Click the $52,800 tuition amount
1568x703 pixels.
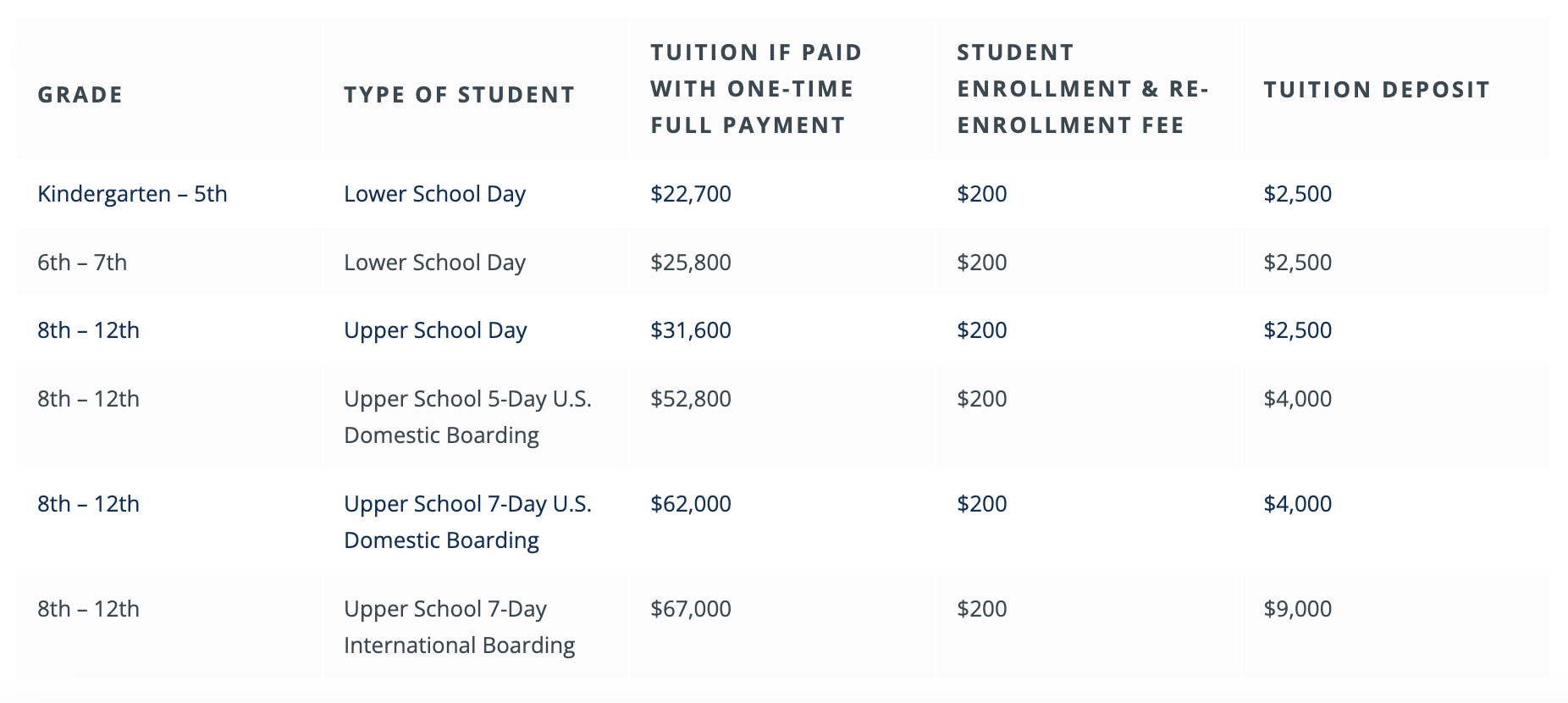[x=690, y=399]
